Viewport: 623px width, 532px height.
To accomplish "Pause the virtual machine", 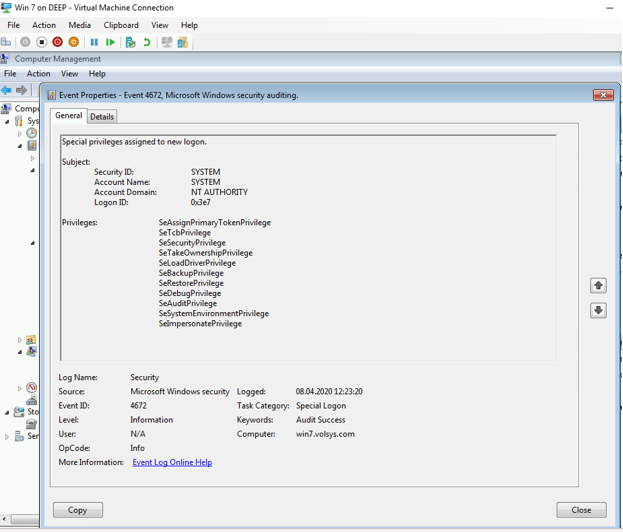I will point(94,42).
